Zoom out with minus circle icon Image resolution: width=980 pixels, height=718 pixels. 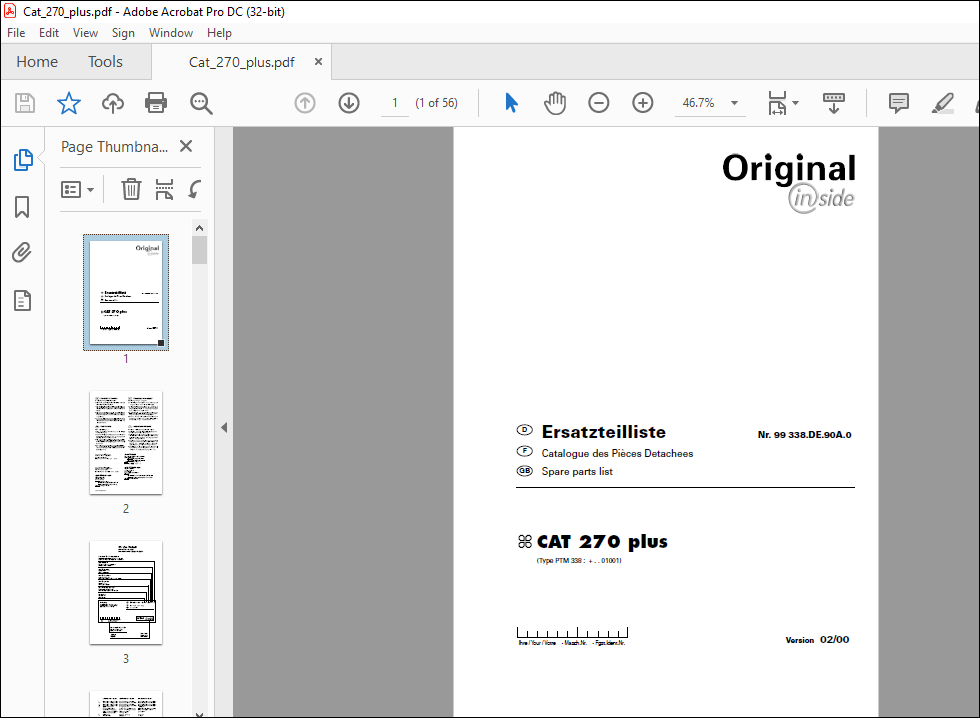pyautogui.click(x=599, y=103)
